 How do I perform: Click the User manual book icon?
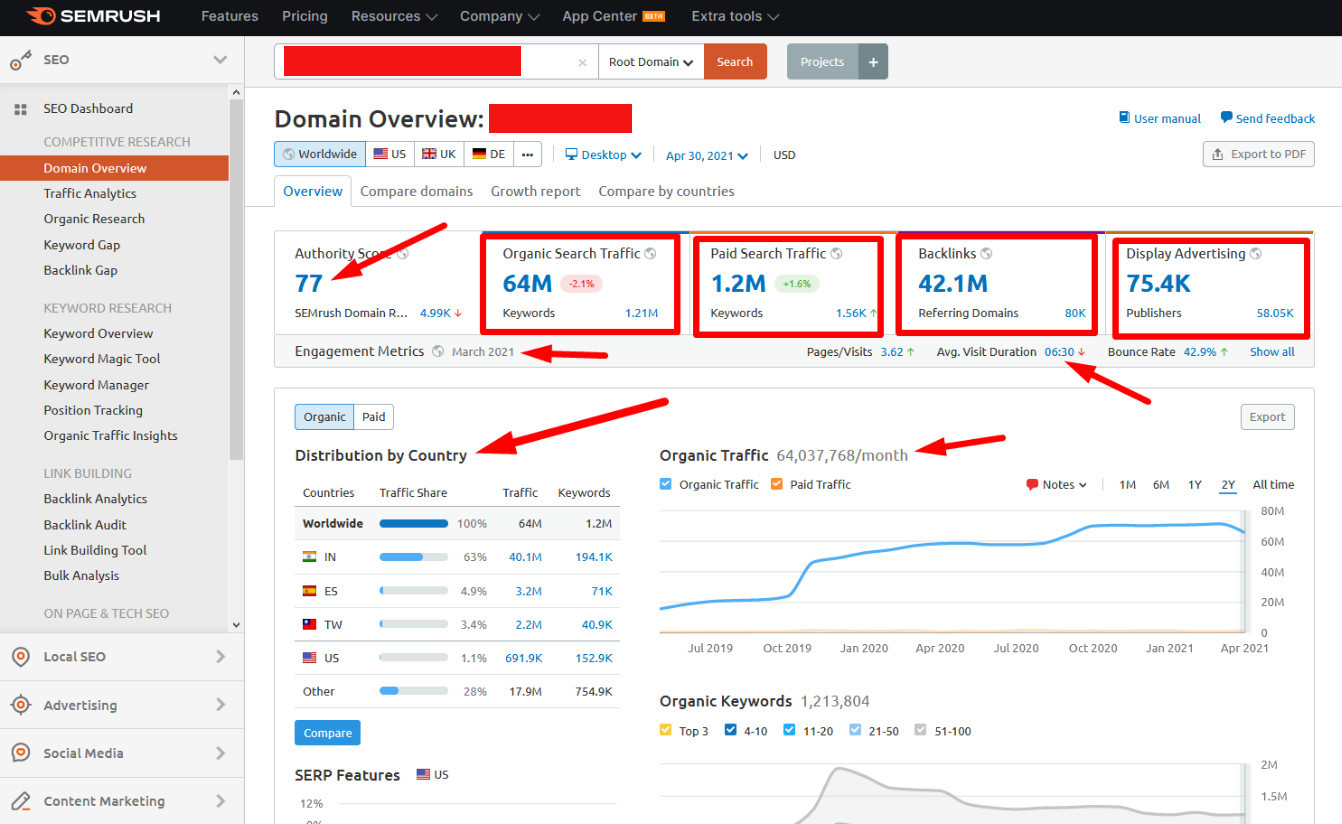[1124, 118]
